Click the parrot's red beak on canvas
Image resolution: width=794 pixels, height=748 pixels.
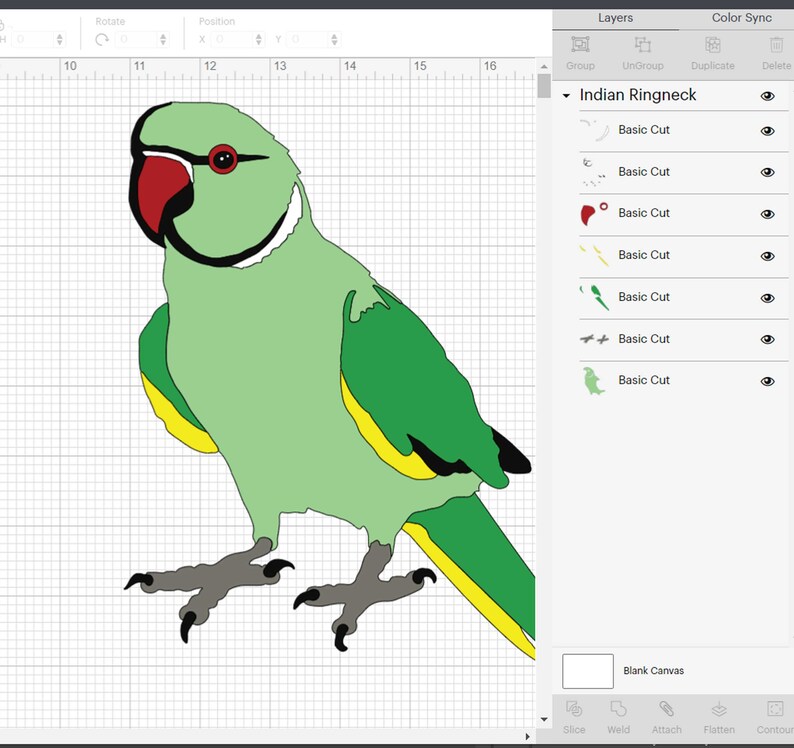161,191
